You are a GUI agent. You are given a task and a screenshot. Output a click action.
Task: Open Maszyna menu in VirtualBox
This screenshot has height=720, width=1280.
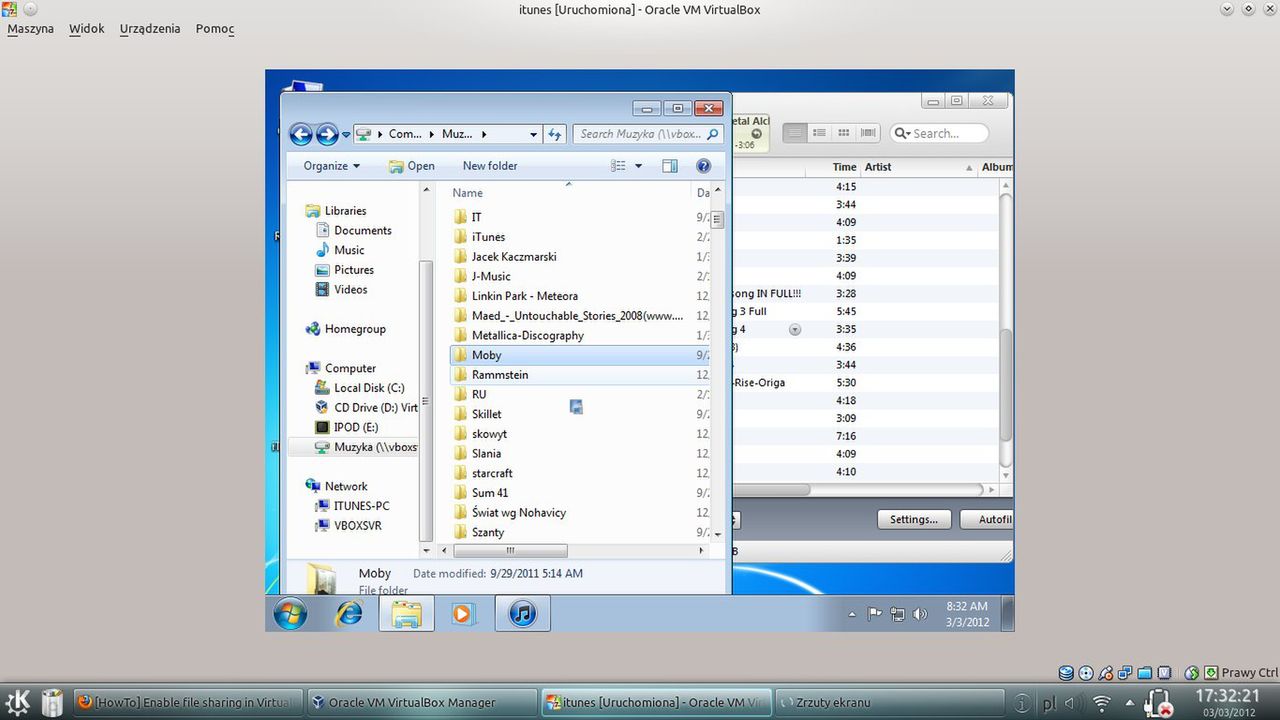tap(30, 29)
